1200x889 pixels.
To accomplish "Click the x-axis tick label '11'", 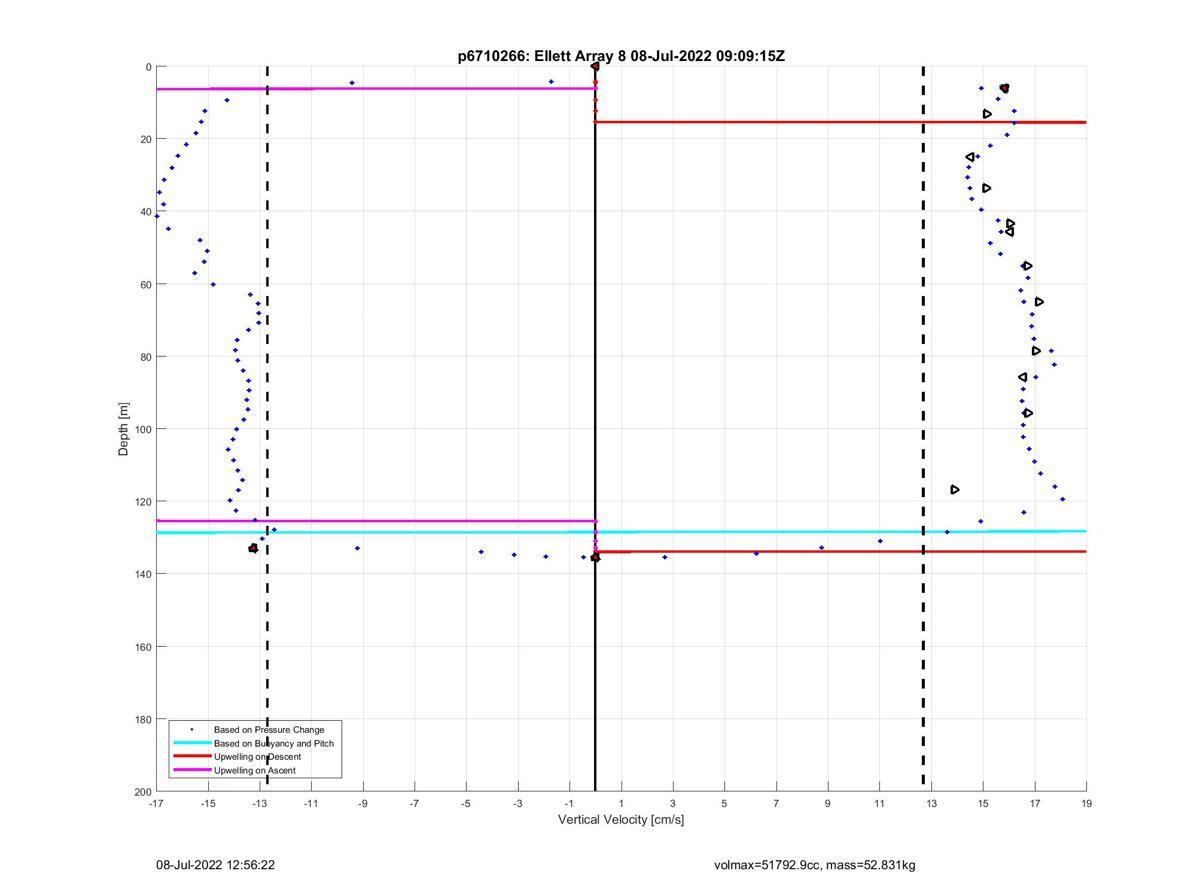I will click(x=879, y=803).
